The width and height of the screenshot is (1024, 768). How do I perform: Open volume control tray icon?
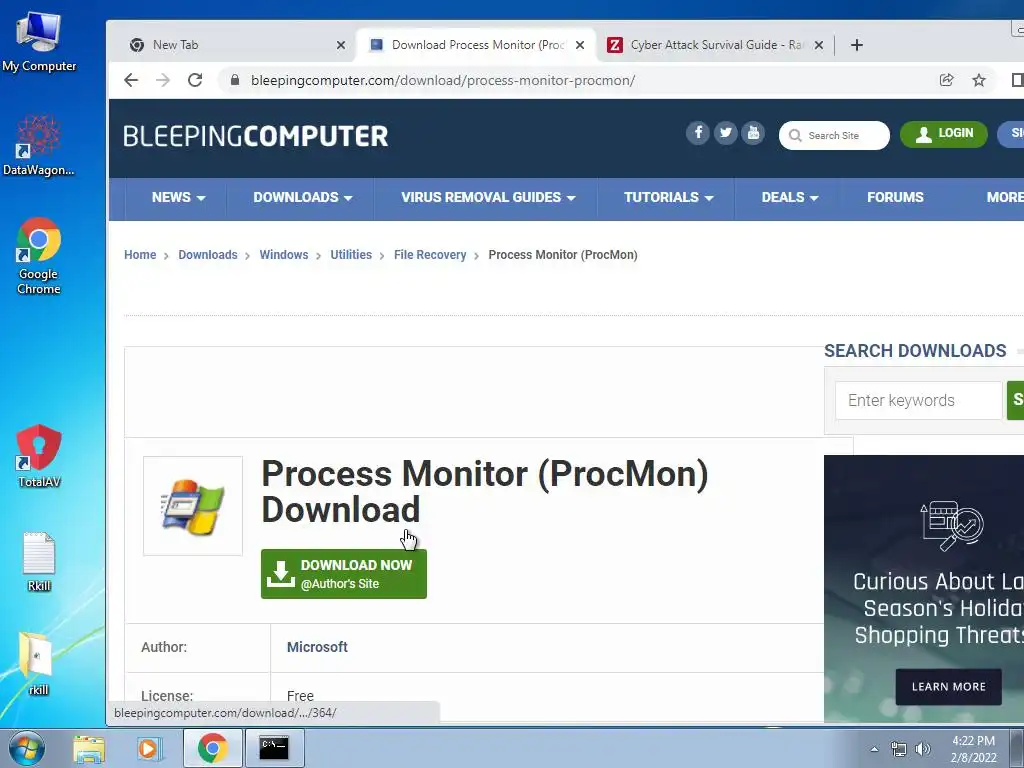[x=922, y=749]
